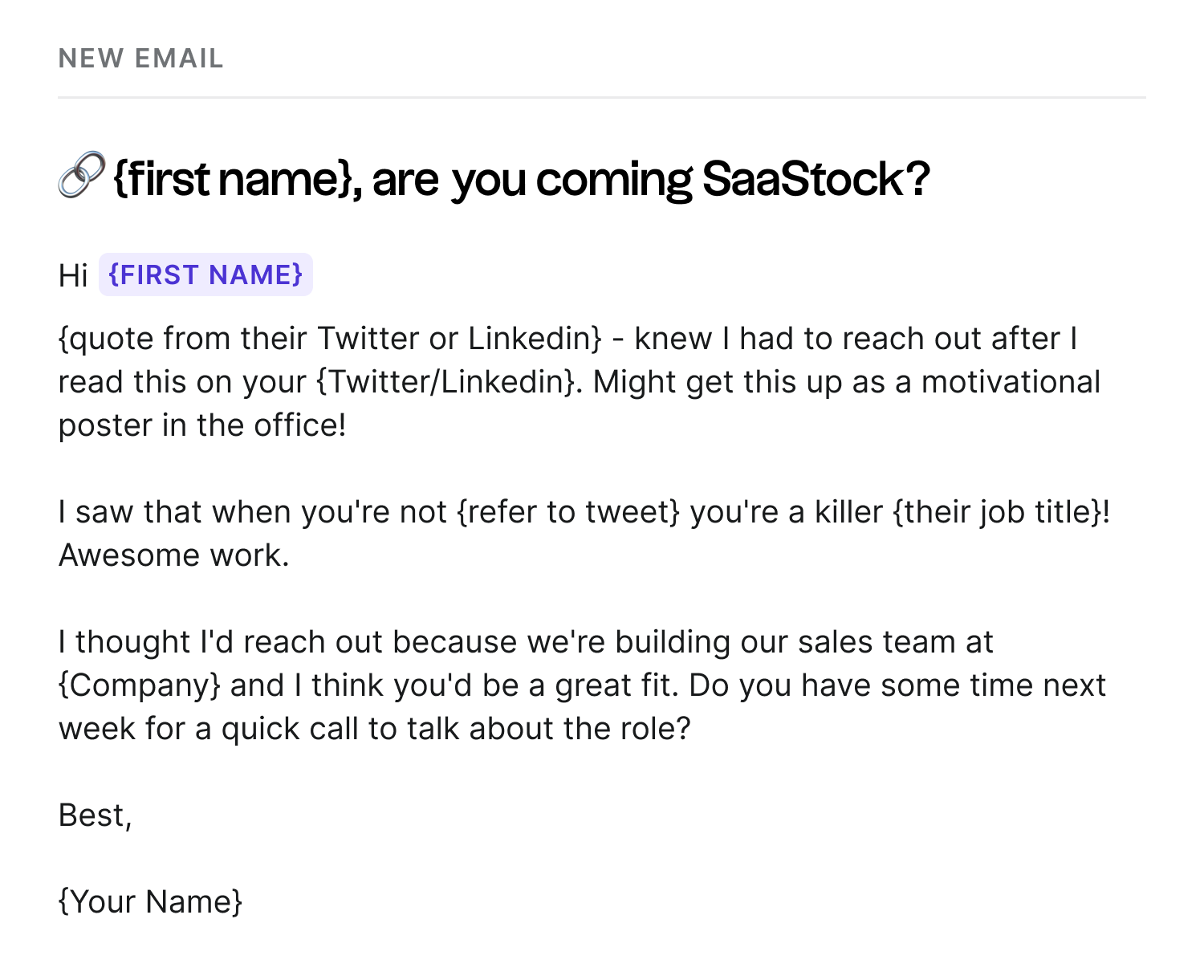Select the {Twitter/Linkedin} placeholder text
Image resolution: width=1204 pixels, height=980 pixels.
point(446,382)
